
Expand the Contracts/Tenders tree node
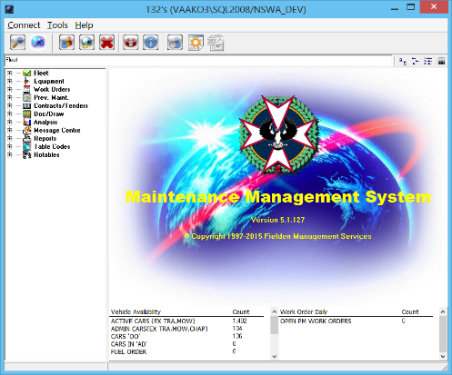10,106
